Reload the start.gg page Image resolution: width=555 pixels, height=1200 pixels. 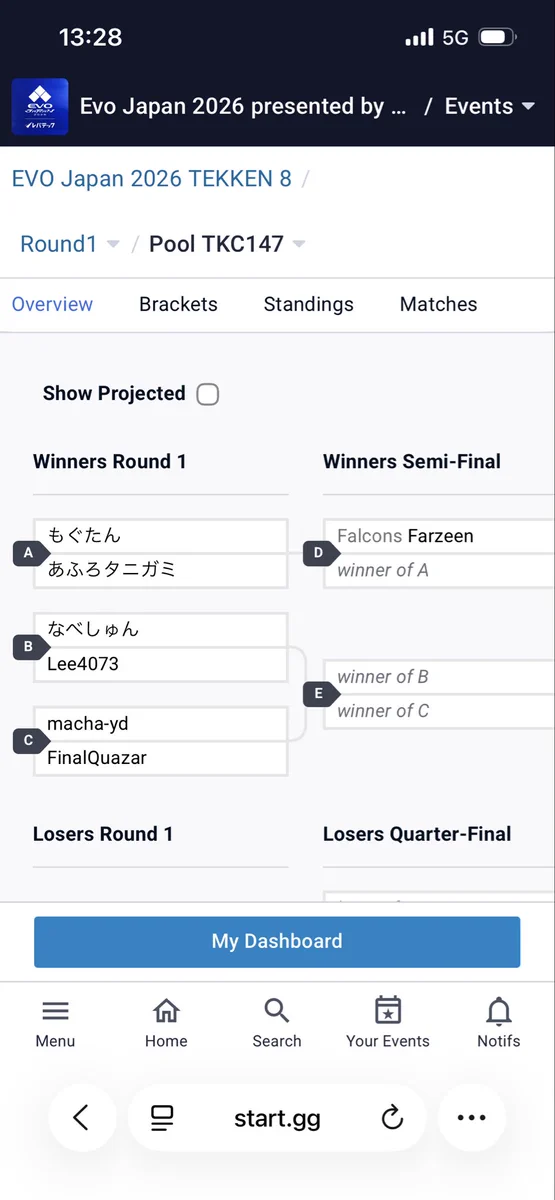(392, 1118)
